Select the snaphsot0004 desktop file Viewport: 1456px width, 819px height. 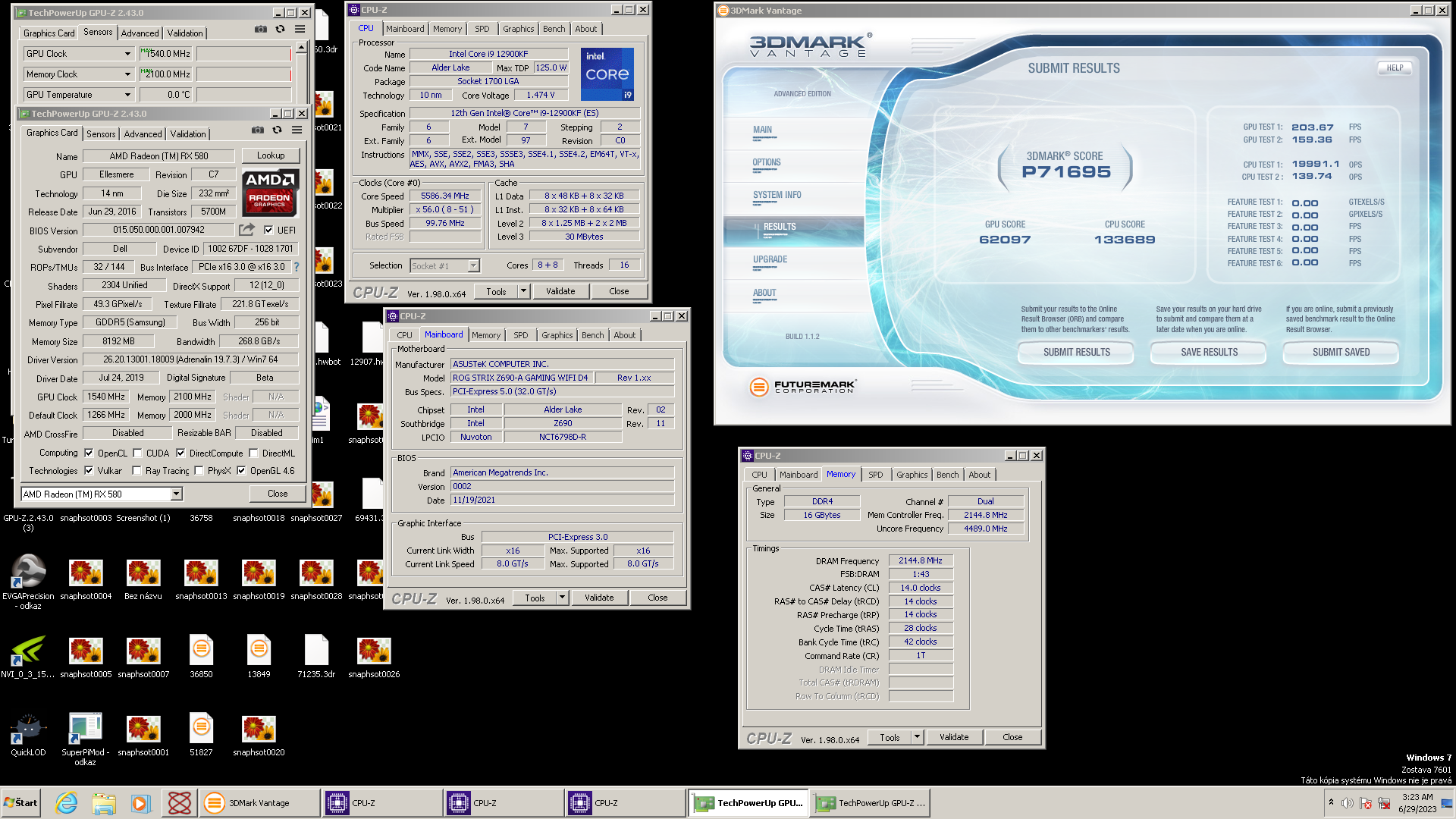pos(86,579)
